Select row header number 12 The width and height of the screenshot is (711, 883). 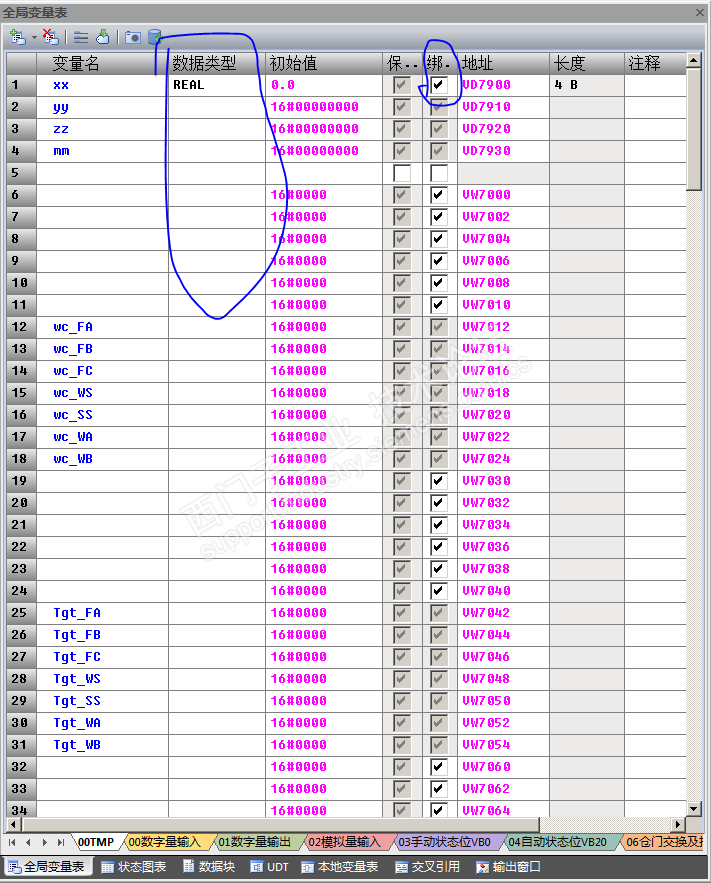tap(21, 327)
